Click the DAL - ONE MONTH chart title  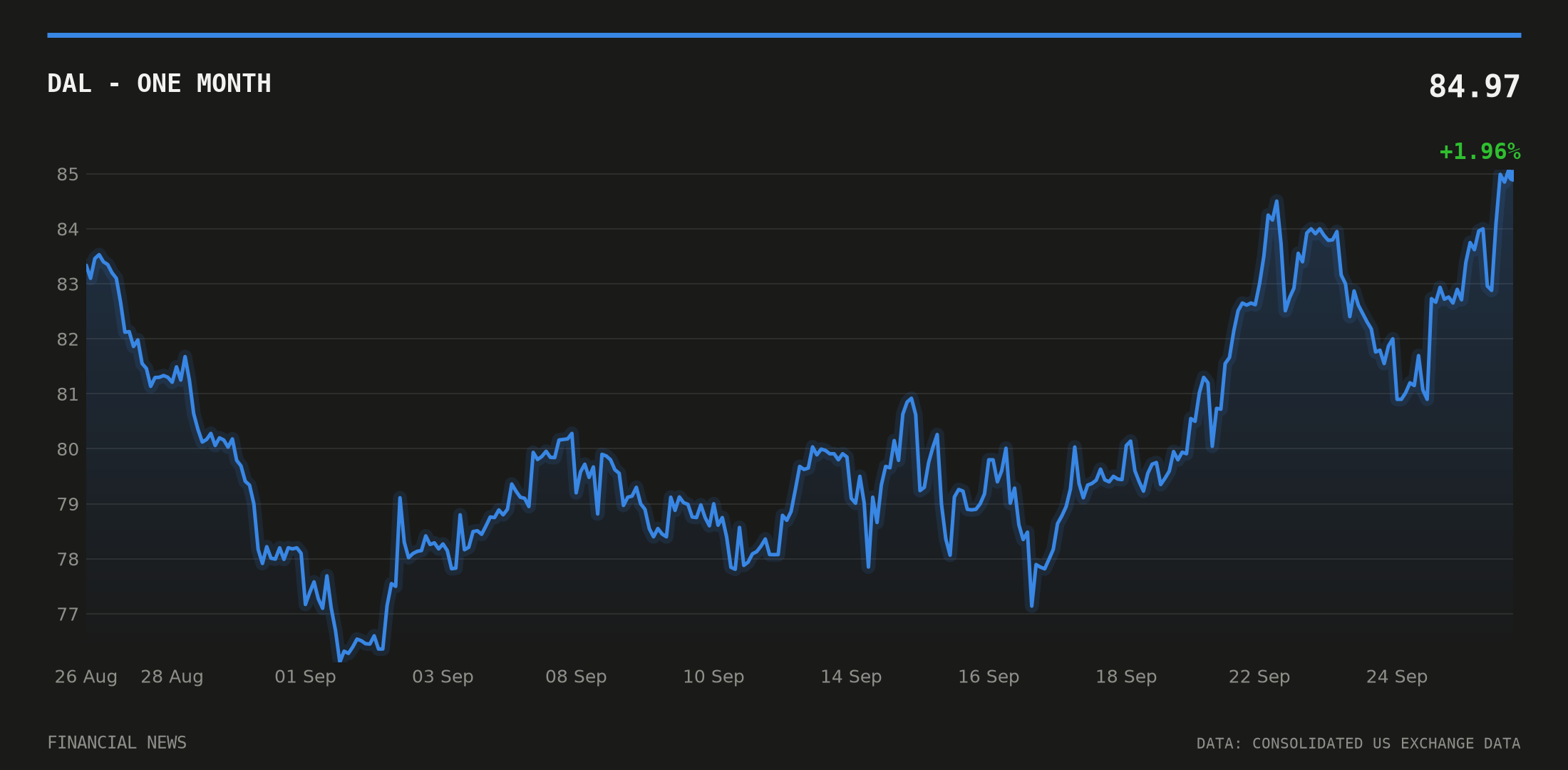point(159,84)
